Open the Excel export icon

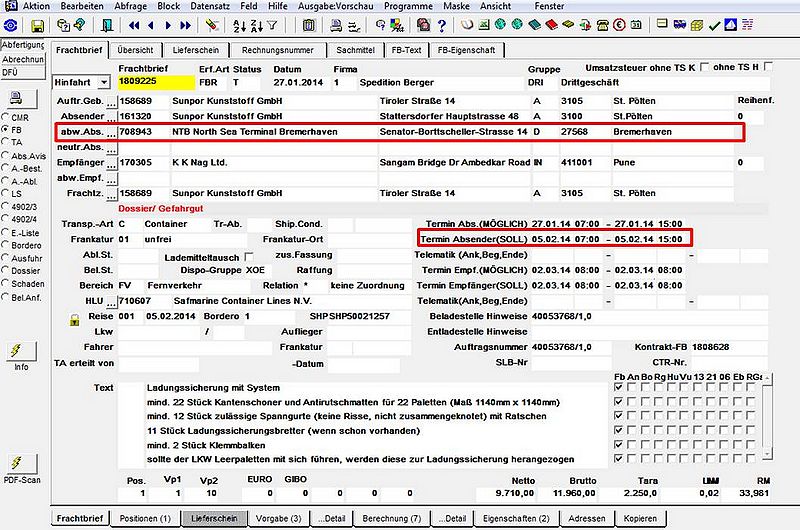coord(484,24)
